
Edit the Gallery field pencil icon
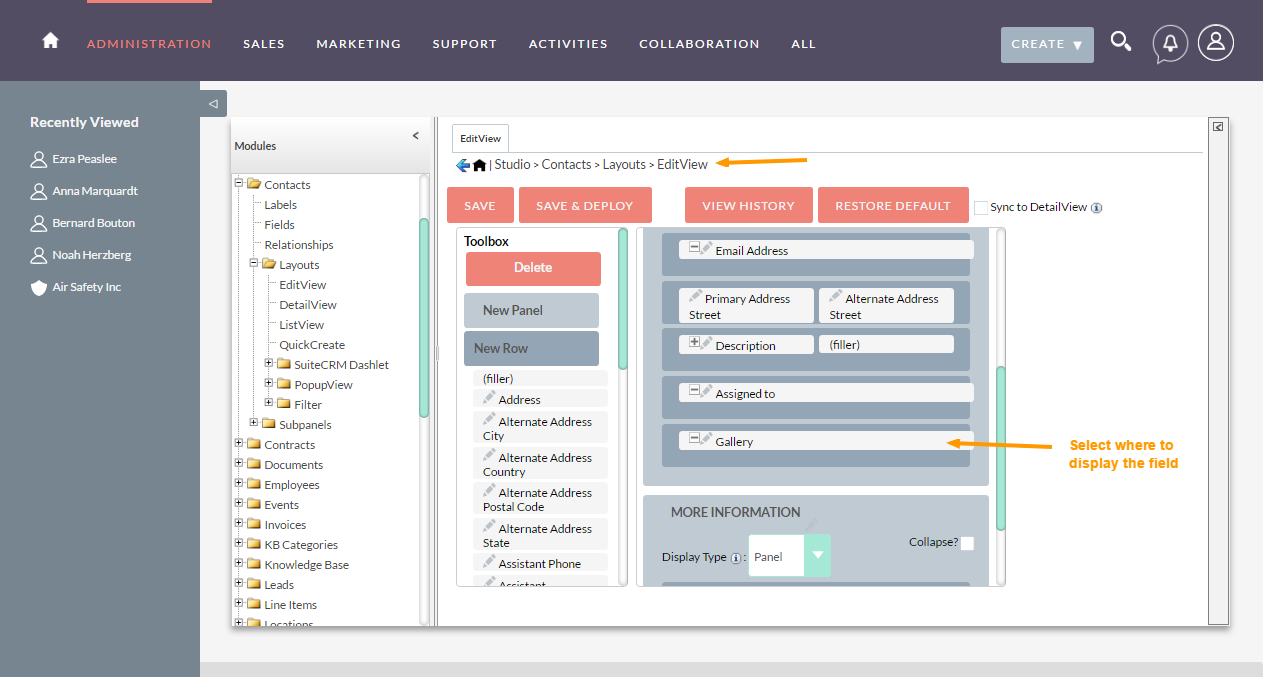706,439
